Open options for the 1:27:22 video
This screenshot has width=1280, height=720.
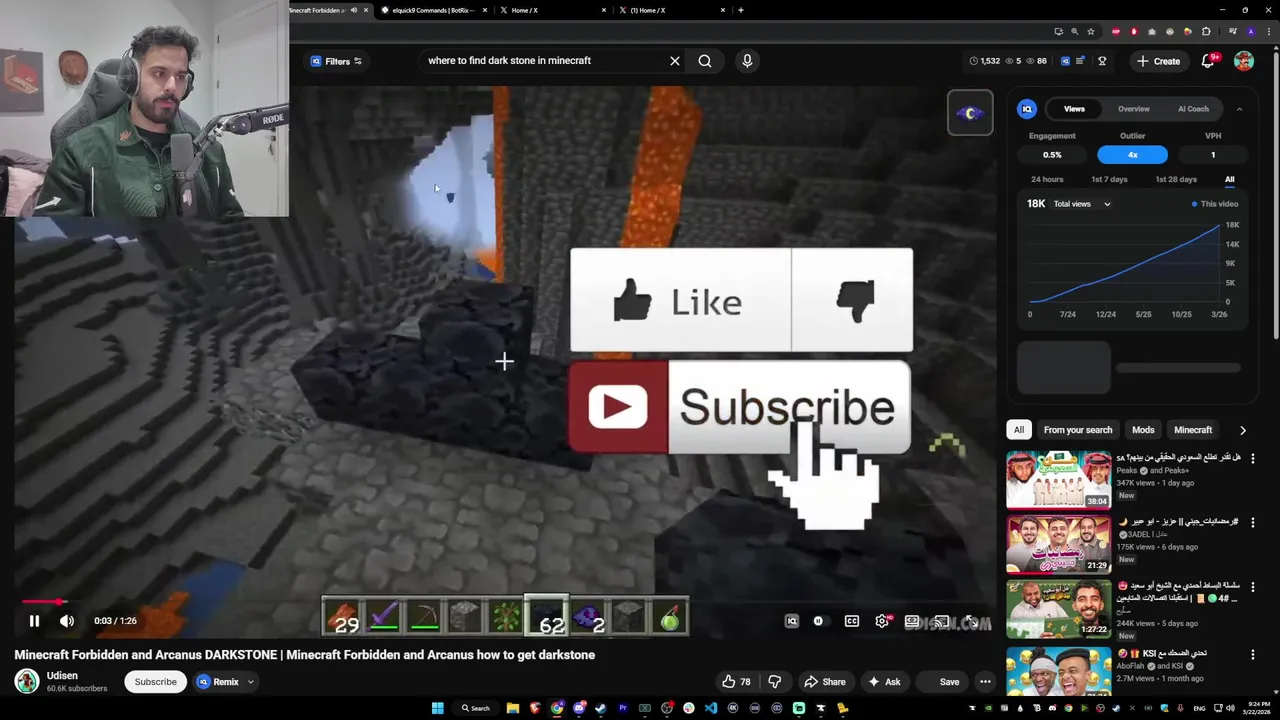point(1252,587)
